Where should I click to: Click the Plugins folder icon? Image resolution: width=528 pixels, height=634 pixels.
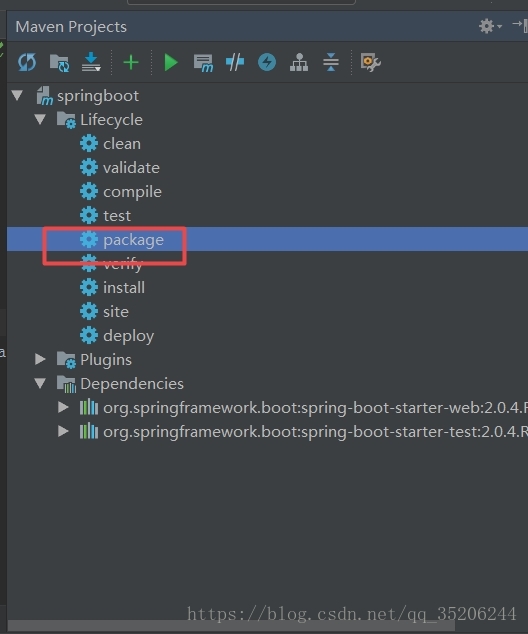click(x=66, y=360)
